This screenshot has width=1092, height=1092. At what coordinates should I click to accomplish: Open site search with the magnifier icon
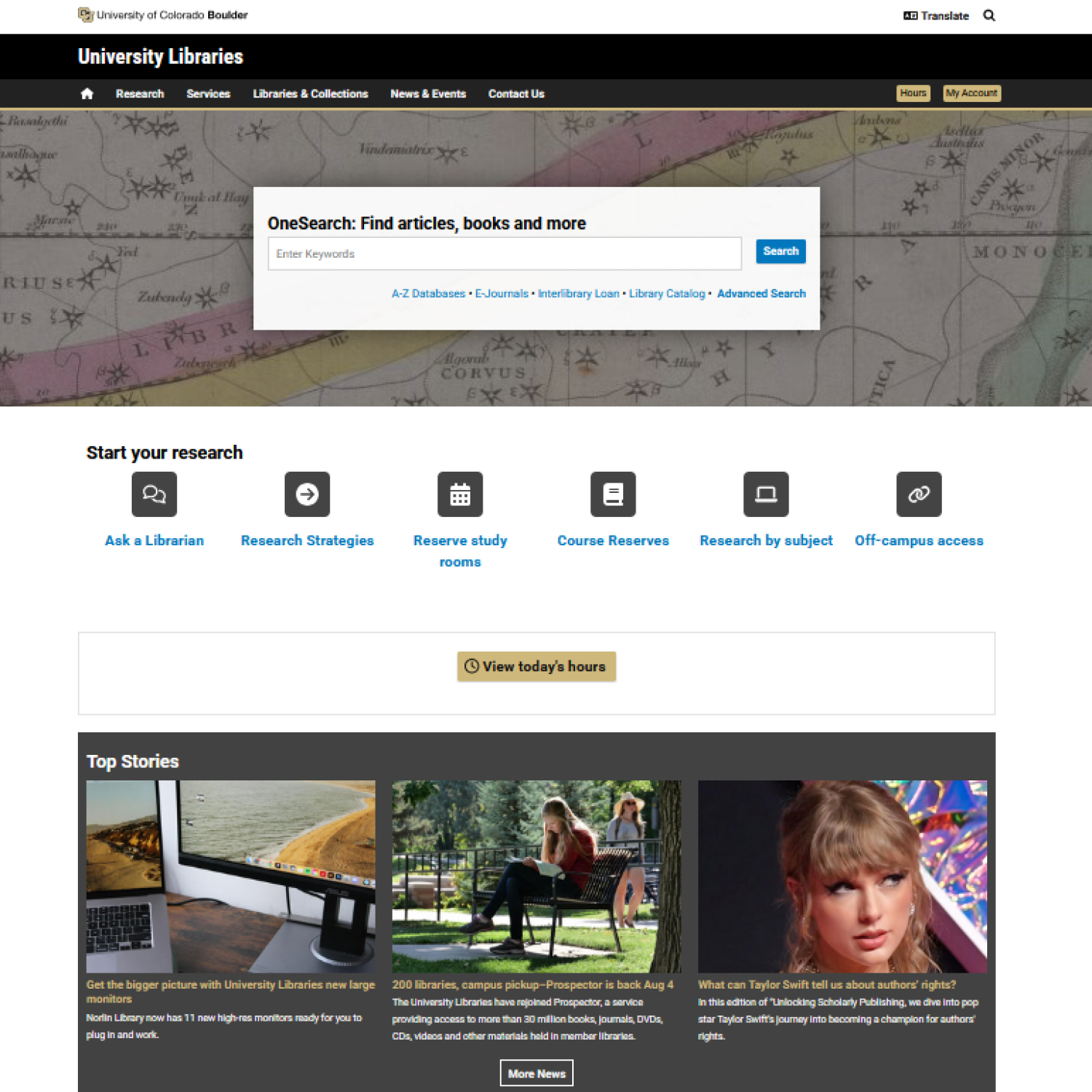(989, 15)
